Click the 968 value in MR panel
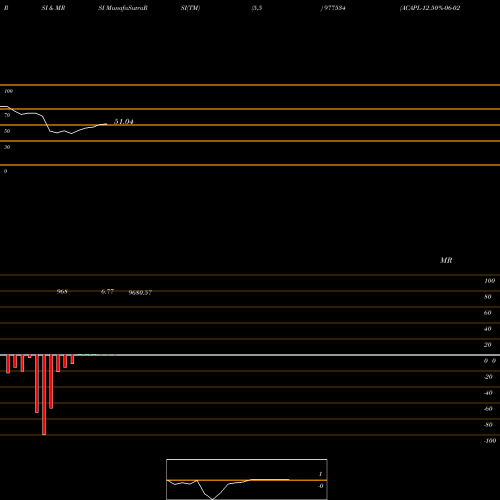The width and height of the screenshot is (500, 500). tap(62, 292)
